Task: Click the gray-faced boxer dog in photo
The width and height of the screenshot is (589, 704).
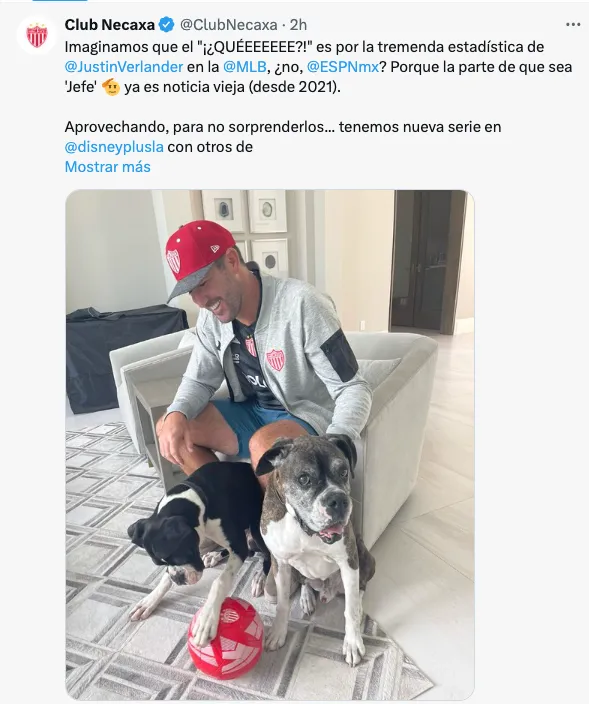Action: point(312,536)
